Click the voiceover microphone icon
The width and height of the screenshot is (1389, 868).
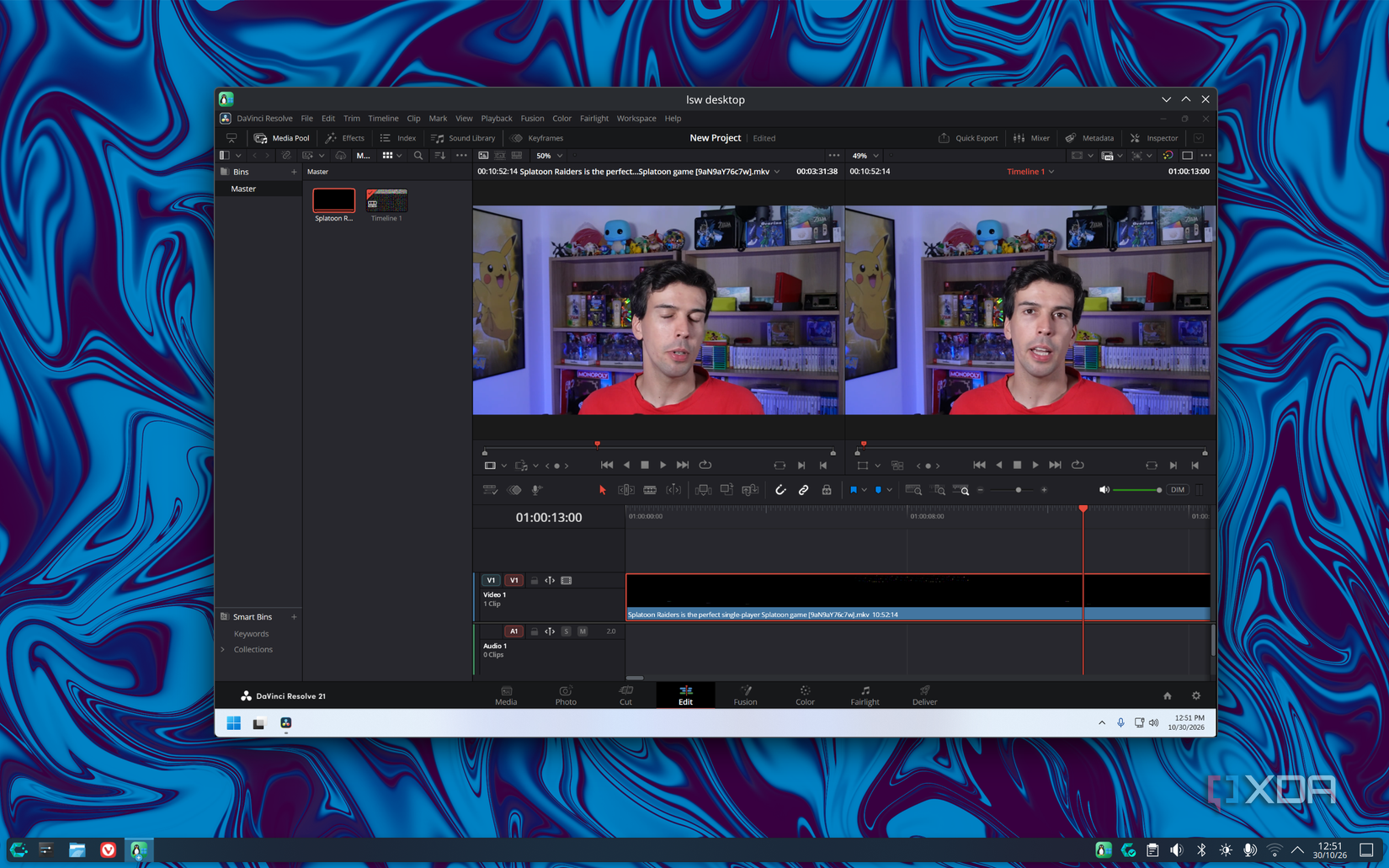pyautogui.click(x=537, y=490)
